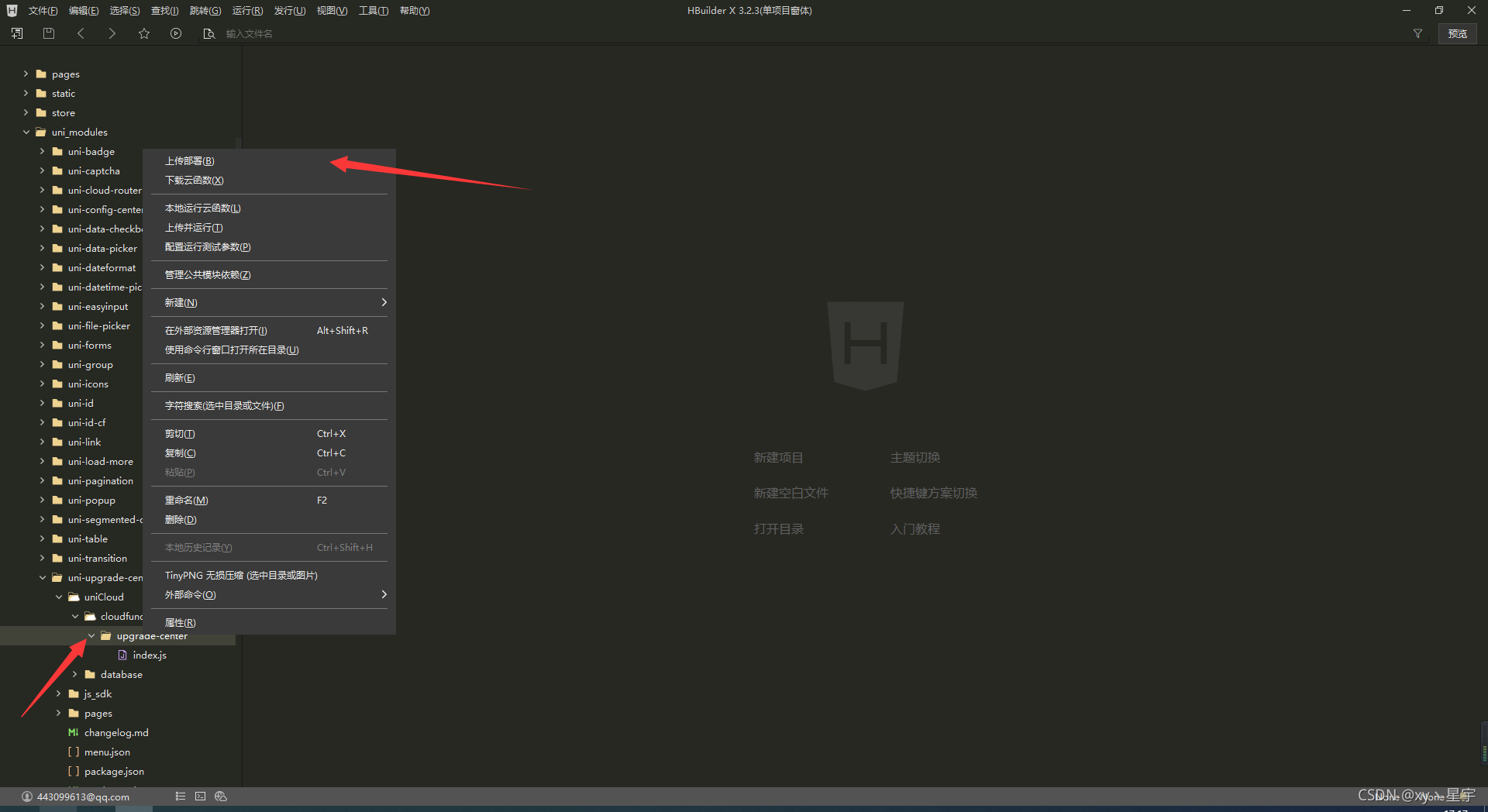Choose 管理公共模块依赖(Z) menu entry
This screenshot has height=812, width=1488.
tap(269, 274)
